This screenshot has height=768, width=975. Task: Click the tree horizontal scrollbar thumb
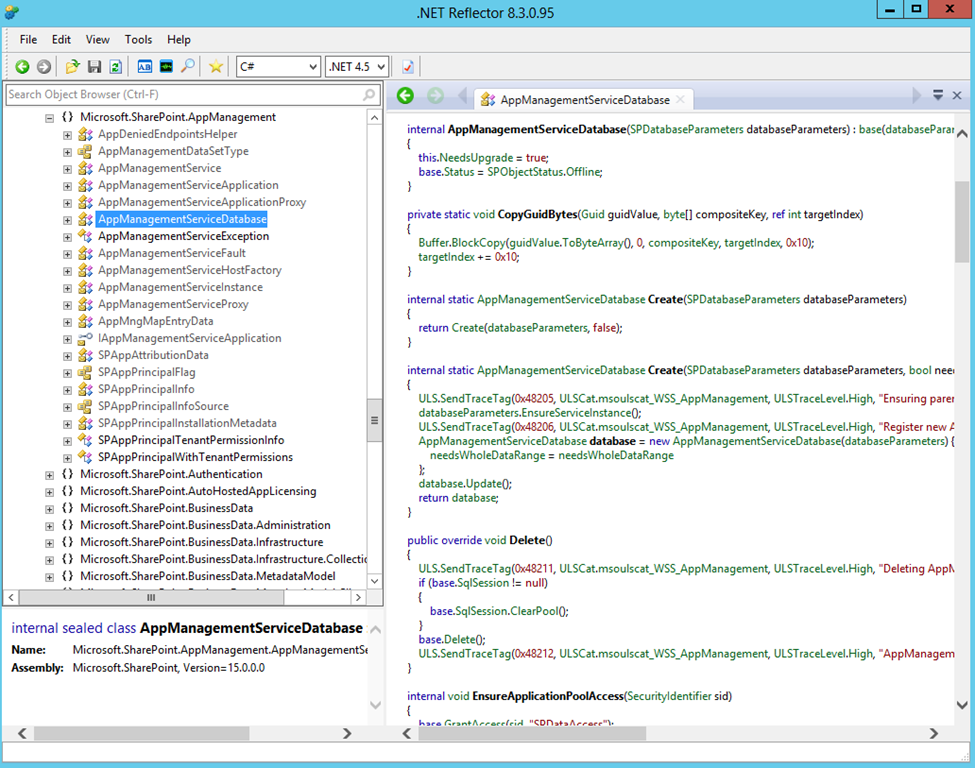pos(151,598)
